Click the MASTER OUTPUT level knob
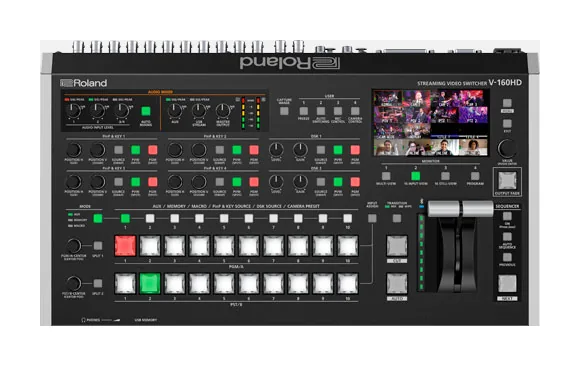This screenshot has height=366, width=580. click(x=223, y=110)
